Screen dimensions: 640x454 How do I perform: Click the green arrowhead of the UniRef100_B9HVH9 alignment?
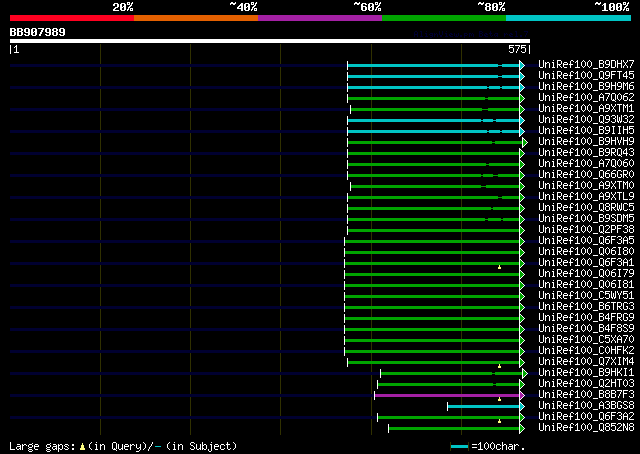pyautogui.click(x=525, y=142)
